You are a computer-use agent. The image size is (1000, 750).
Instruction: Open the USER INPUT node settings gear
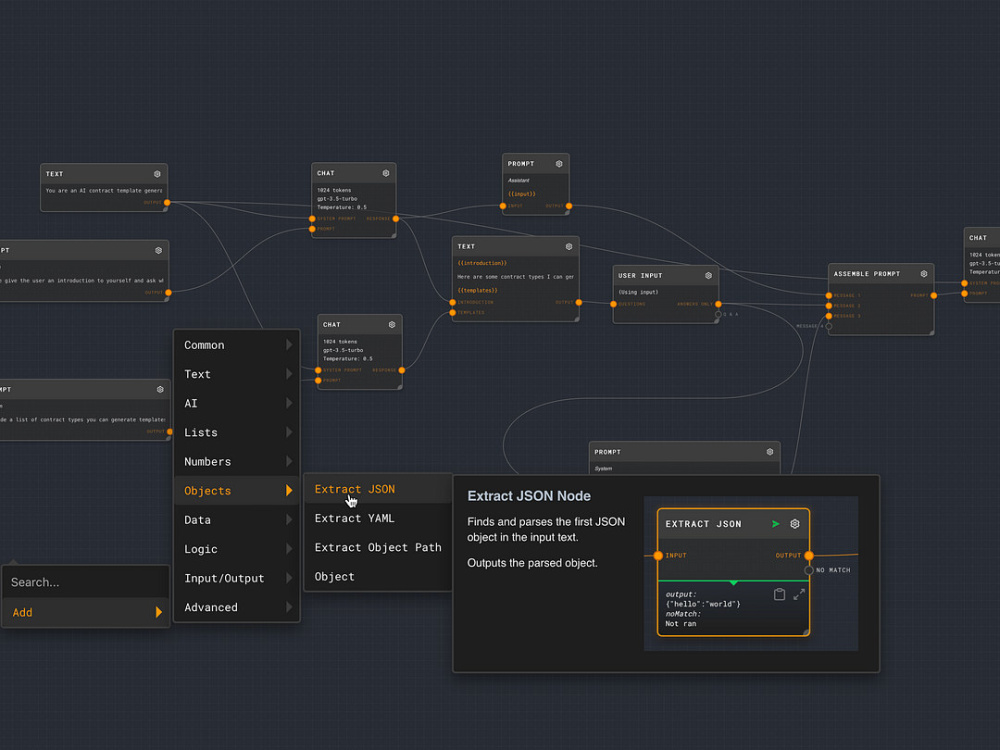click(709, 276)
